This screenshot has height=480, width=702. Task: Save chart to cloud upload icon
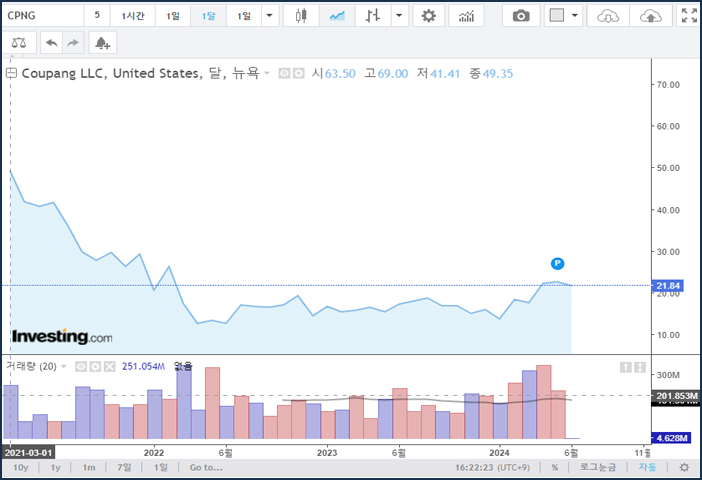(x=651, y=16)
